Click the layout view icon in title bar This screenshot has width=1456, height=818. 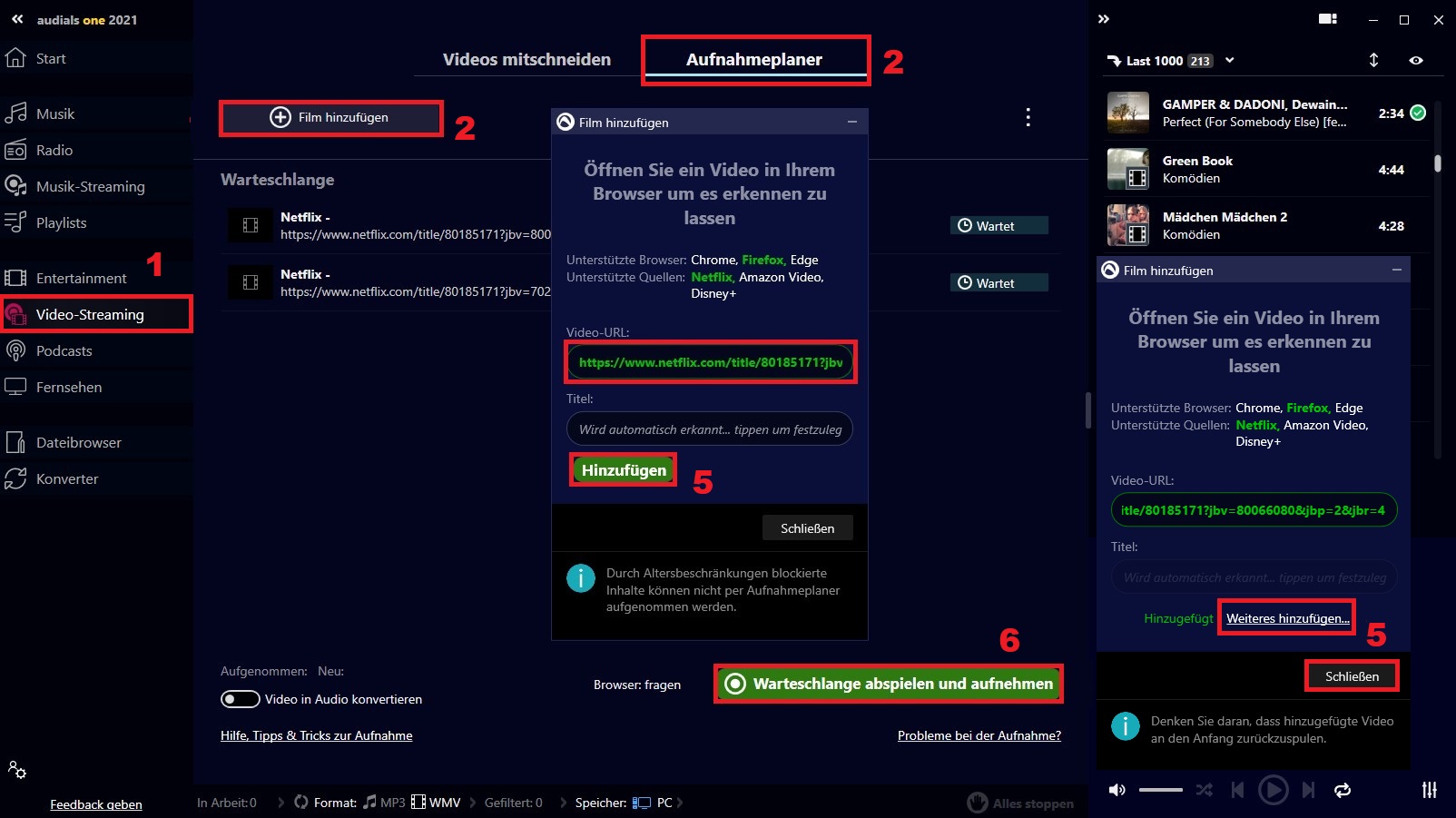pyautogui.click(x=1328, y=19)
